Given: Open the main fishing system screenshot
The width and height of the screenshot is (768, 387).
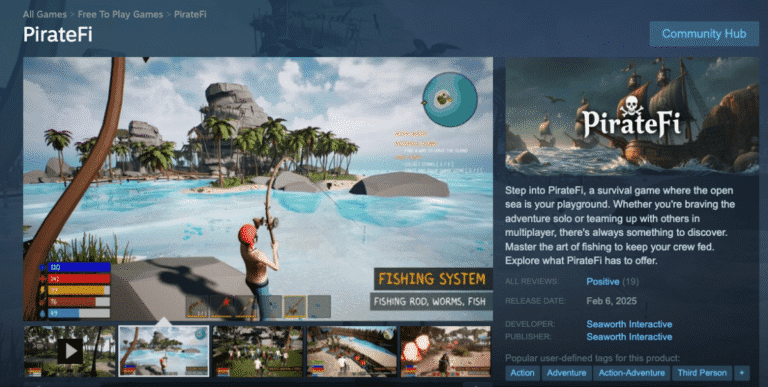Looking at the screenshot, I should pos(258,189).
